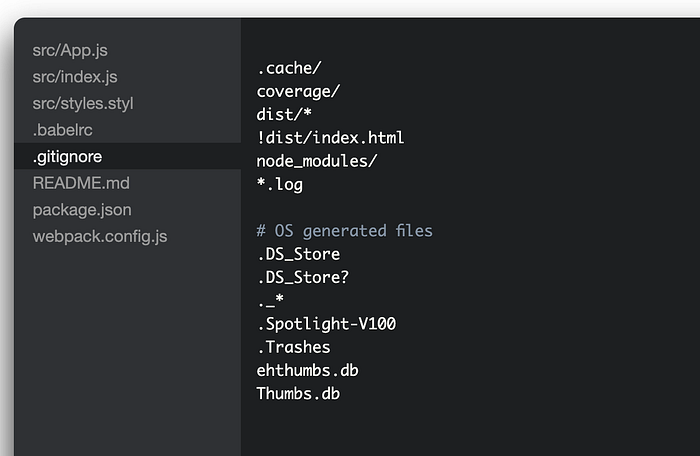Click the .gitignore file entry
Image resolution: width=700 pixels, height=456 pixels.
coord(127,156)
